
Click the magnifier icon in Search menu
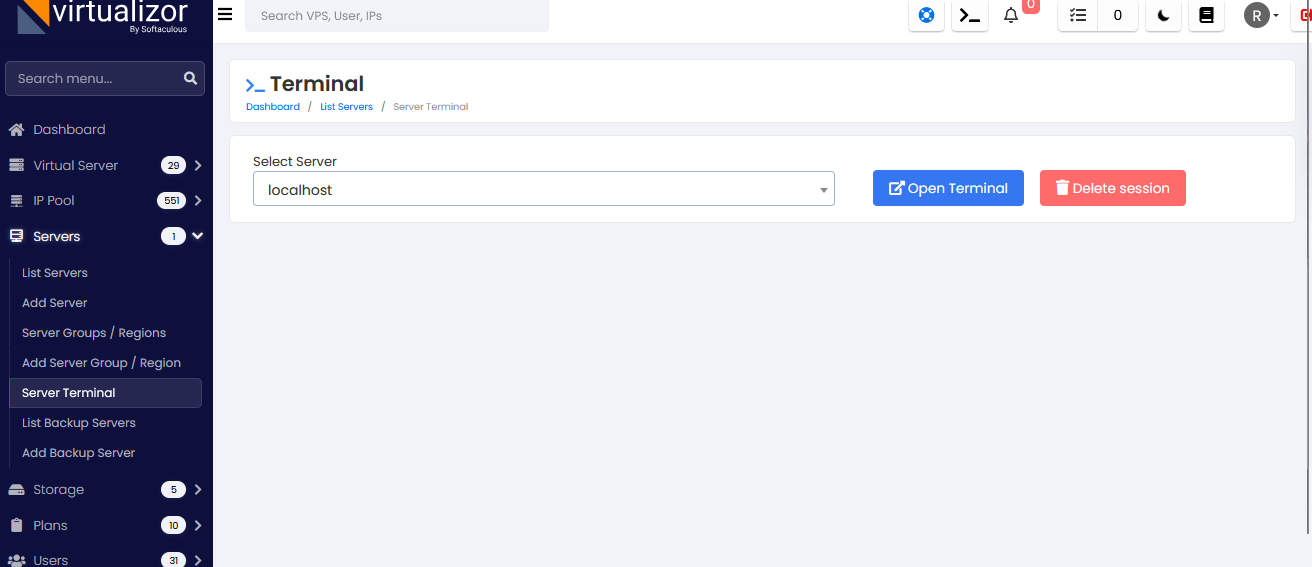coord(190,78)
